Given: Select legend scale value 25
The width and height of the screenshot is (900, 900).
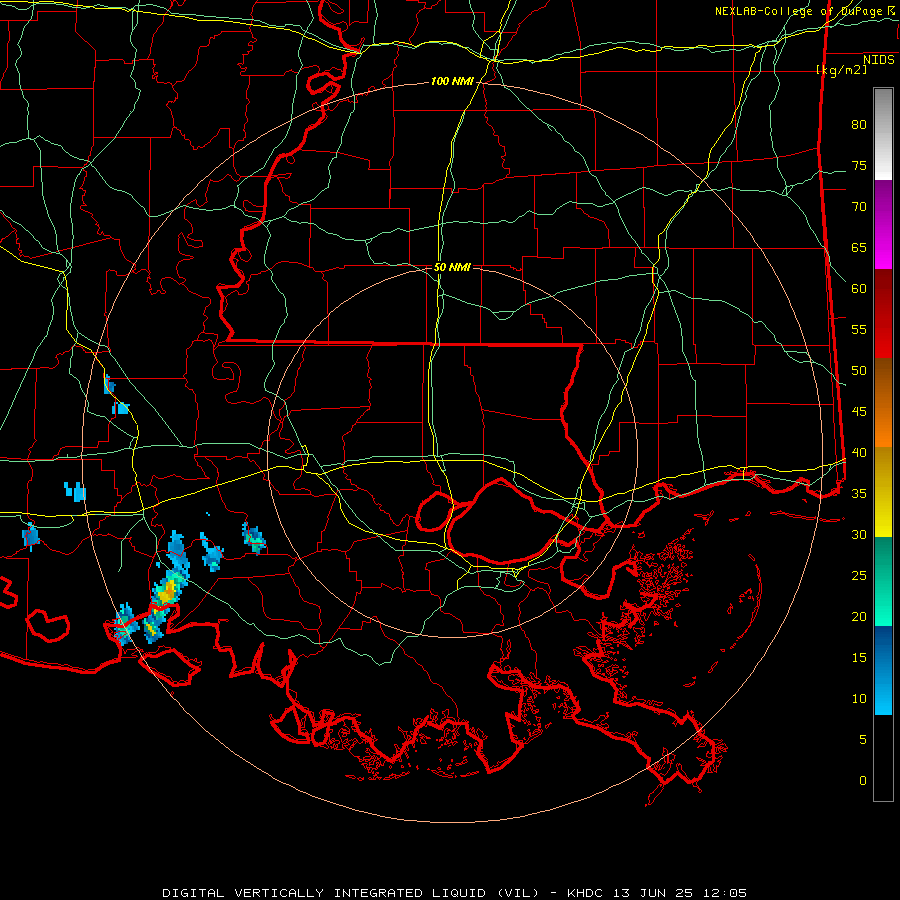Looking at the screenshot, I should point(859,576).
